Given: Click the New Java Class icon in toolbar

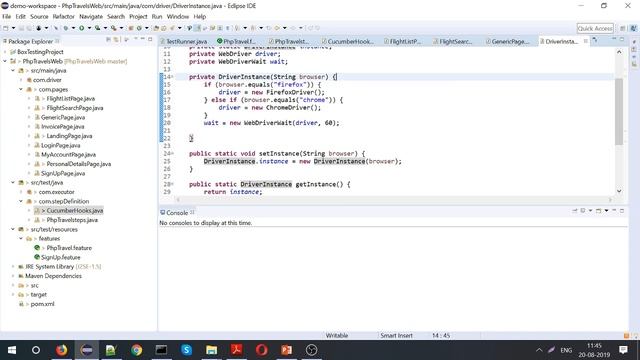Looking at the screenshot, I should [139, 28].
